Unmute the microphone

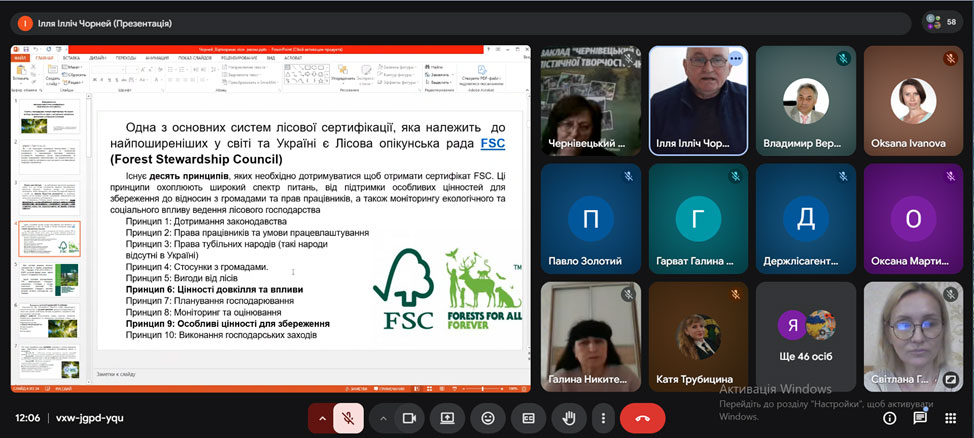pos(348,418)
